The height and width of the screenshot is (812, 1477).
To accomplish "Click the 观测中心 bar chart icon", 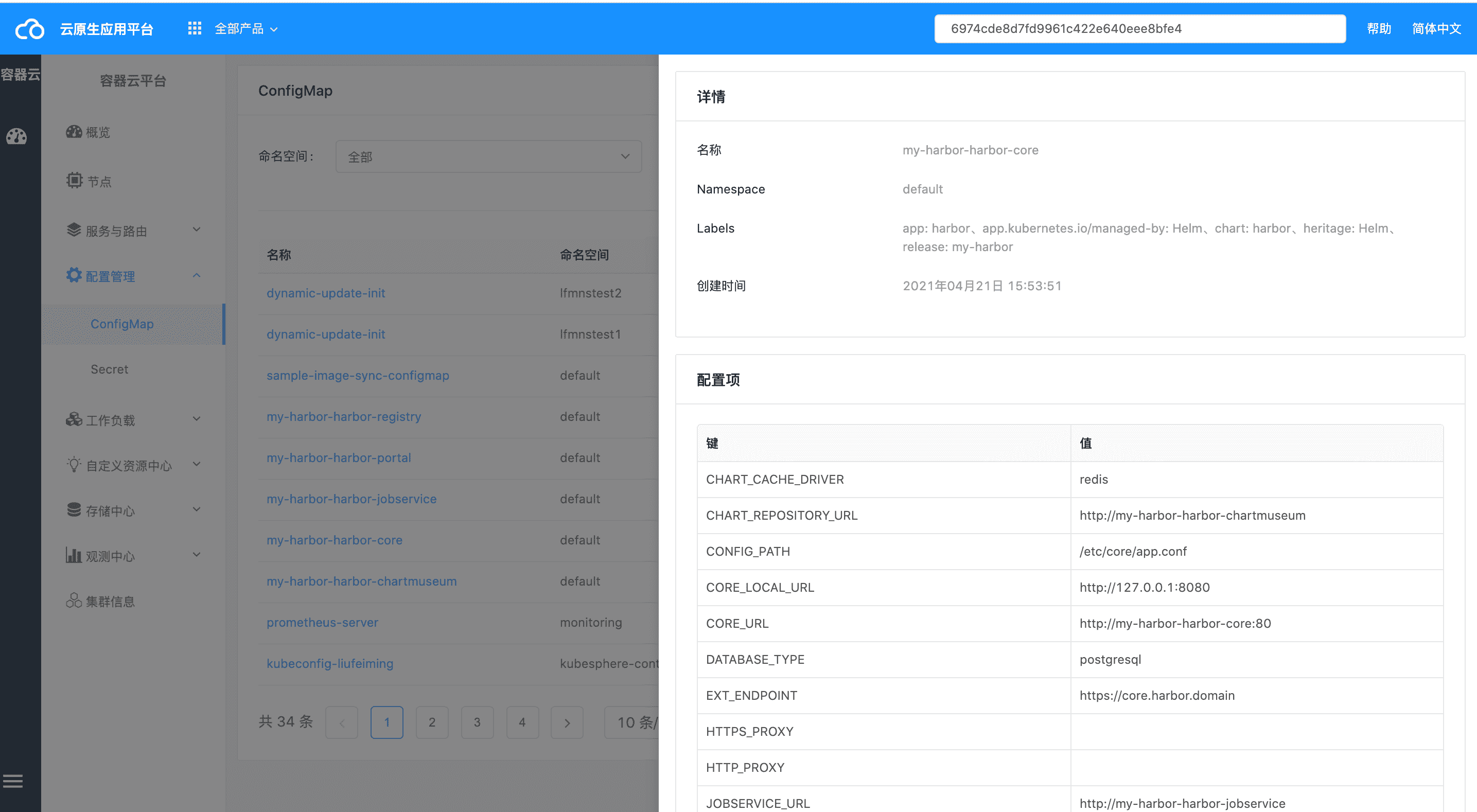I will [x=74, y=555].
